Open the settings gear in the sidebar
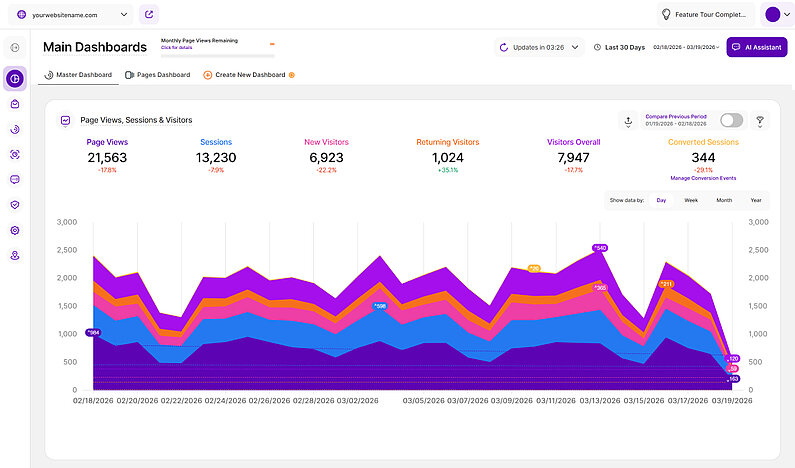The image size is (795, 468). click(15, 229)
